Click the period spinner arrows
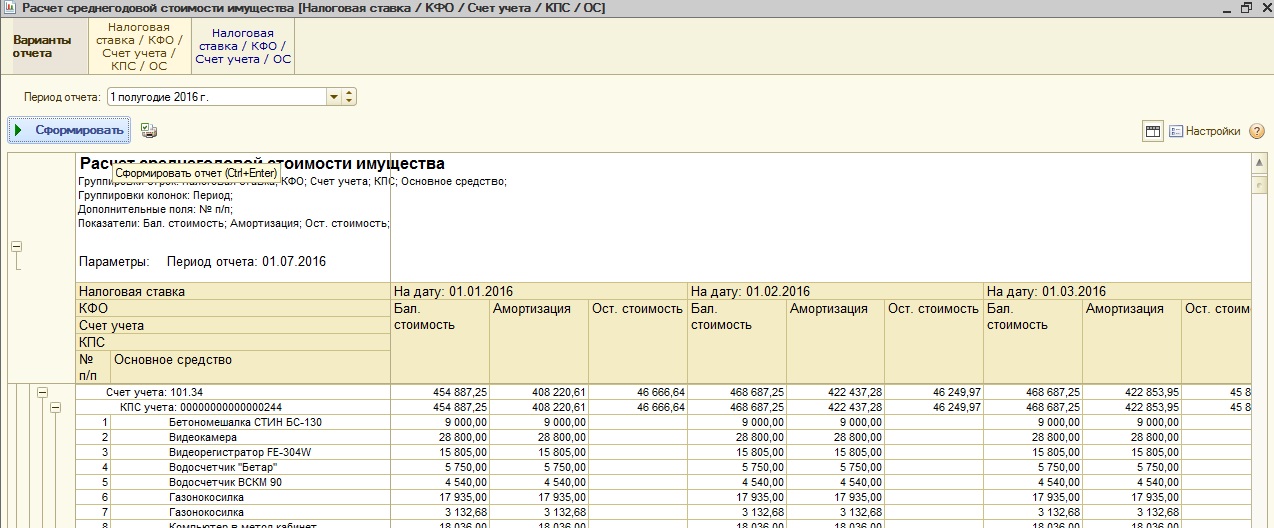 (x=349, y=97)
